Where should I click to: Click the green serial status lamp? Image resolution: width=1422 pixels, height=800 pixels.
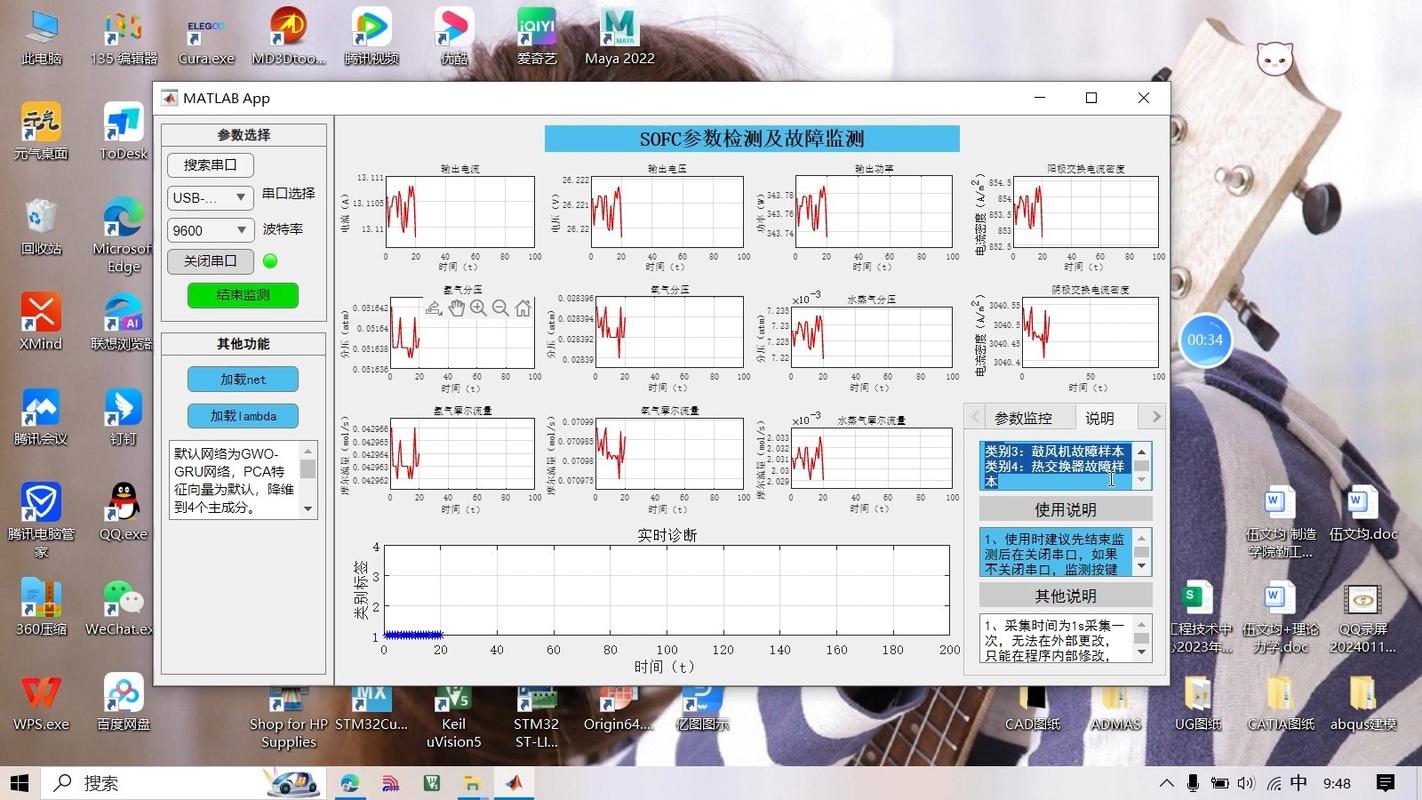[x=270, y=261]
